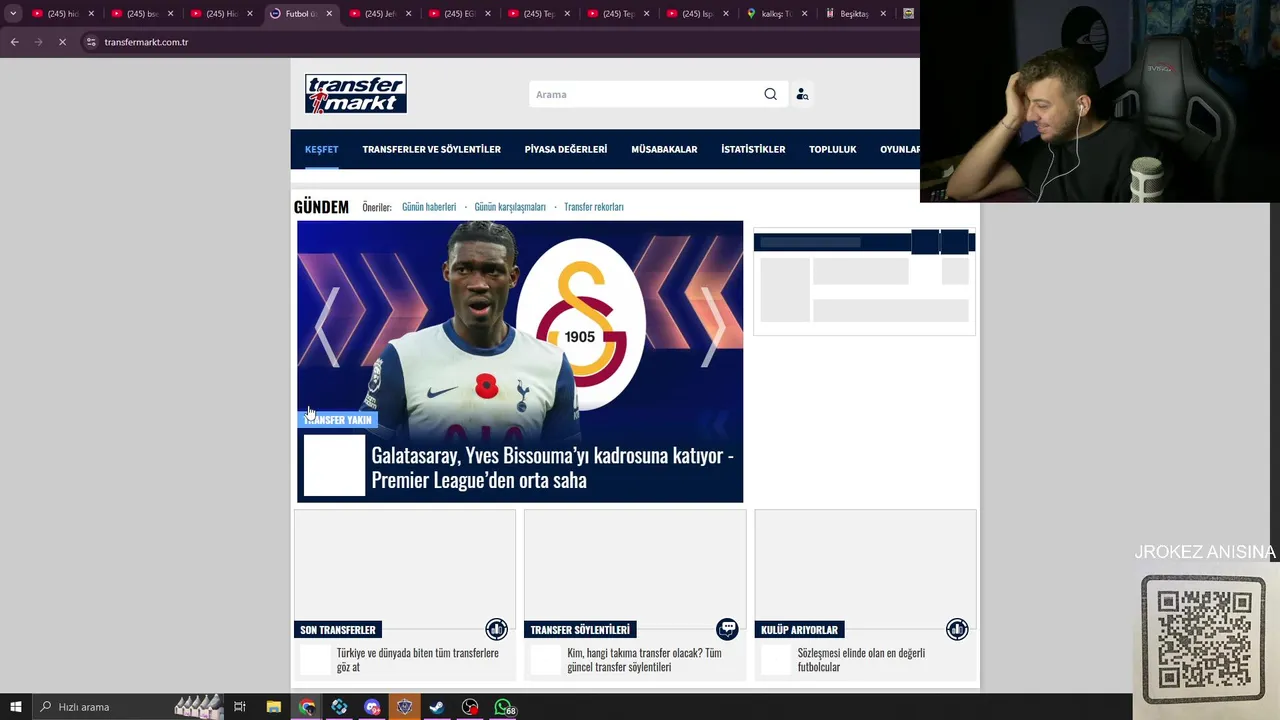Open the Topluluk menu

coord(833,149)
